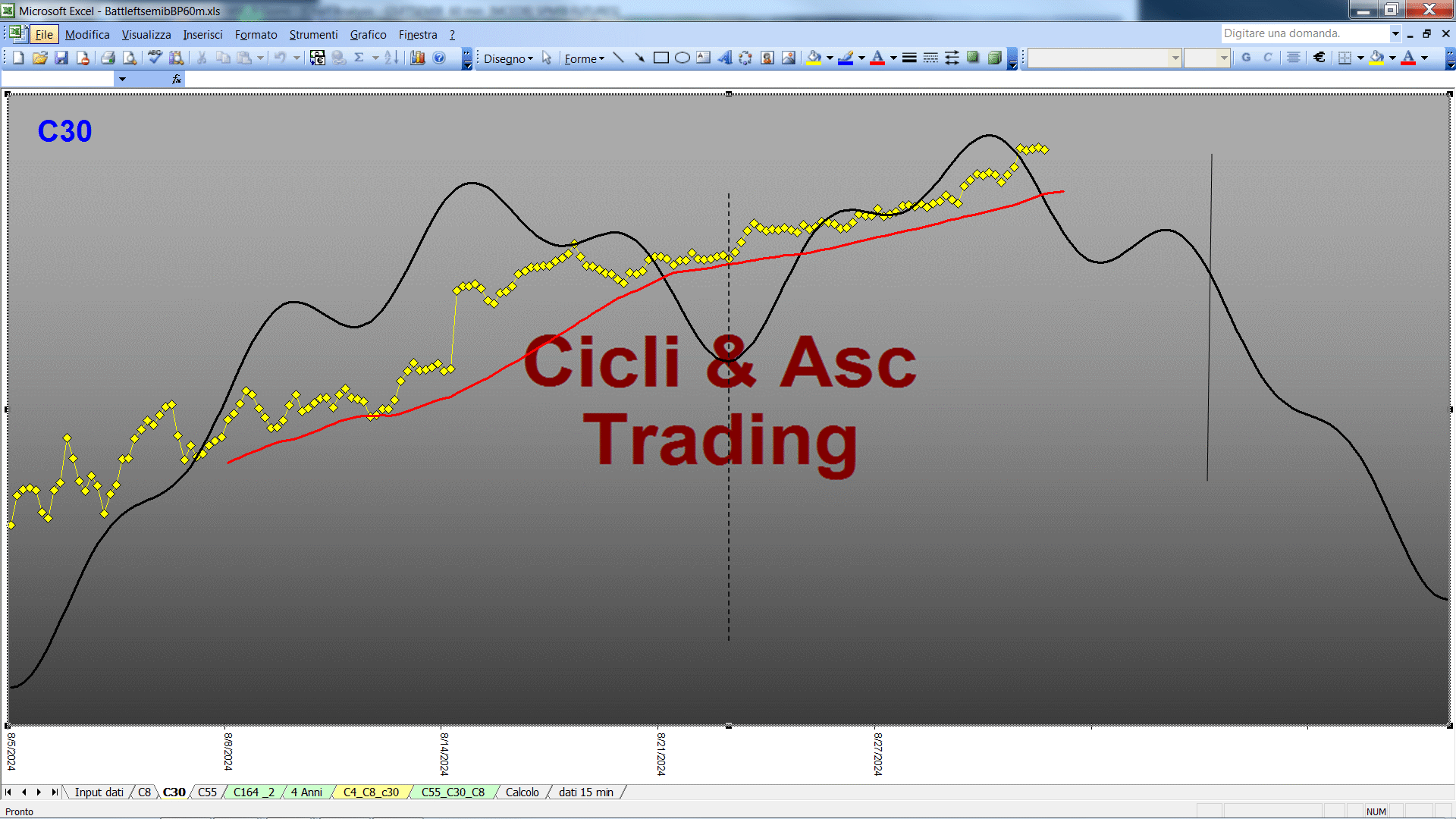
Task: Click the Line Style icon
Action: [909, 58]
